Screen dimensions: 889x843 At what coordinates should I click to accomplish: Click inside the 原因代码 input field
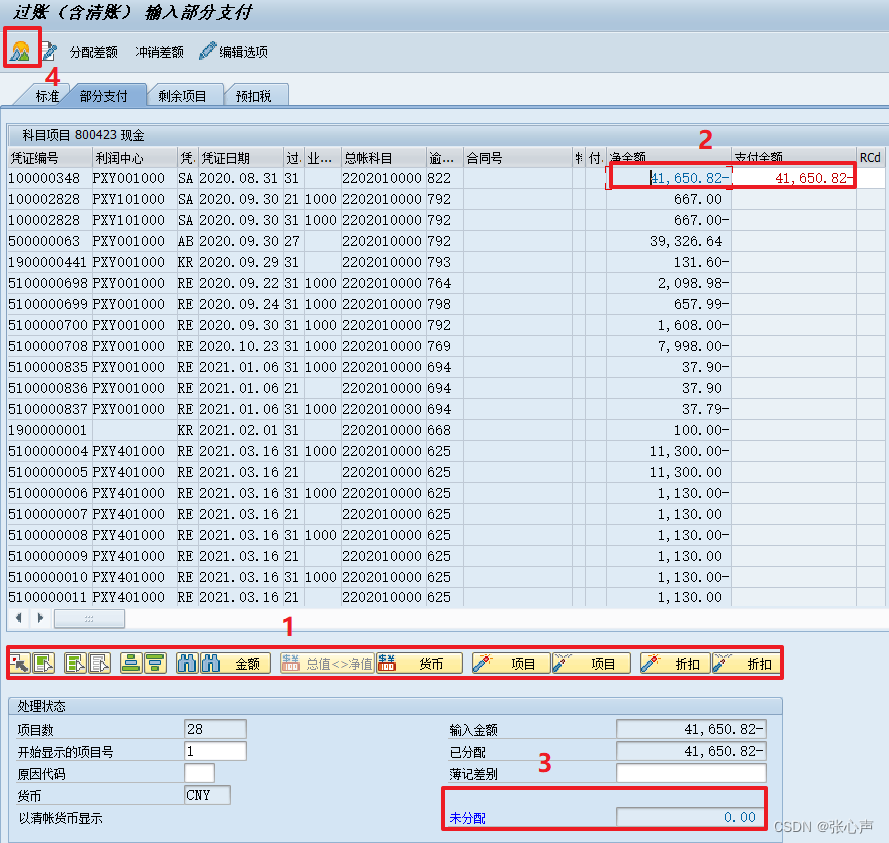click(x=198, y=772)
